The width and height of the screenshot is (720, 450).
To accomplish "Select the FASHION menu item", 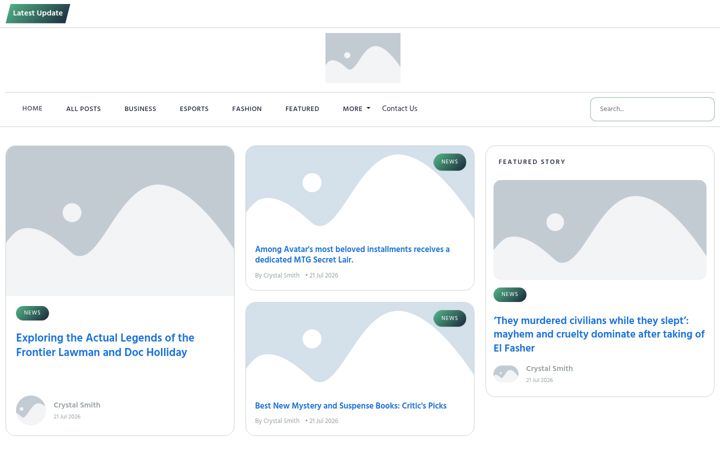I will [x=247, y=109].
